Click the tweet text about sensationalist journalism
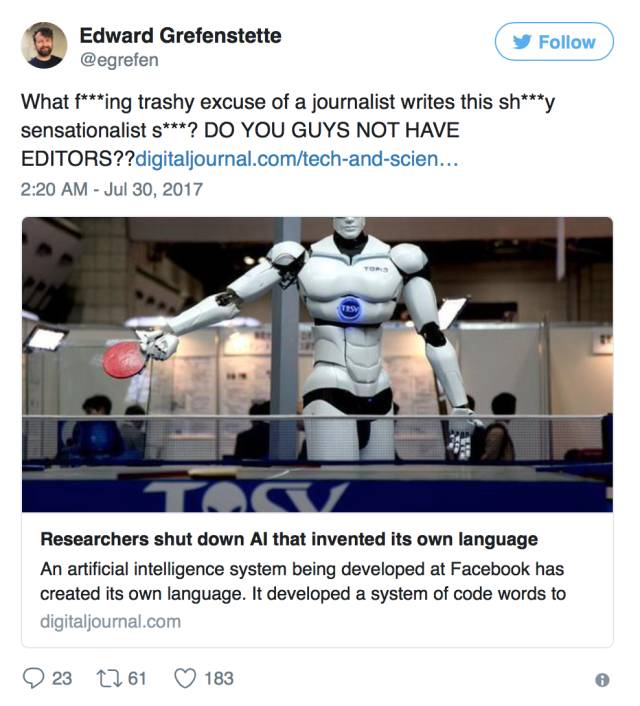640x706 pixels. [288, 130]
